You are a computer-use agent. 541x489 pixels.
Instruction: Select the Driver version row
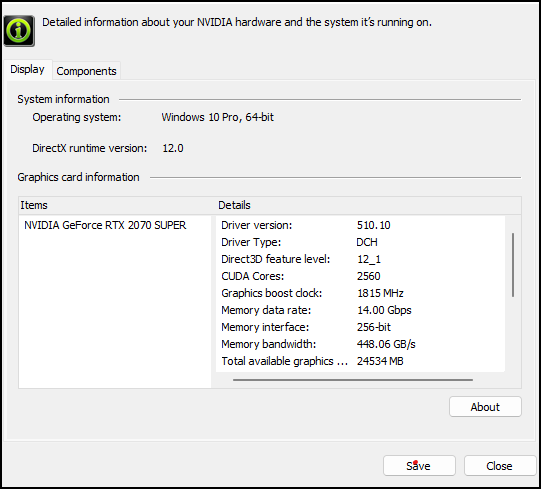click(x=360, y=225)
